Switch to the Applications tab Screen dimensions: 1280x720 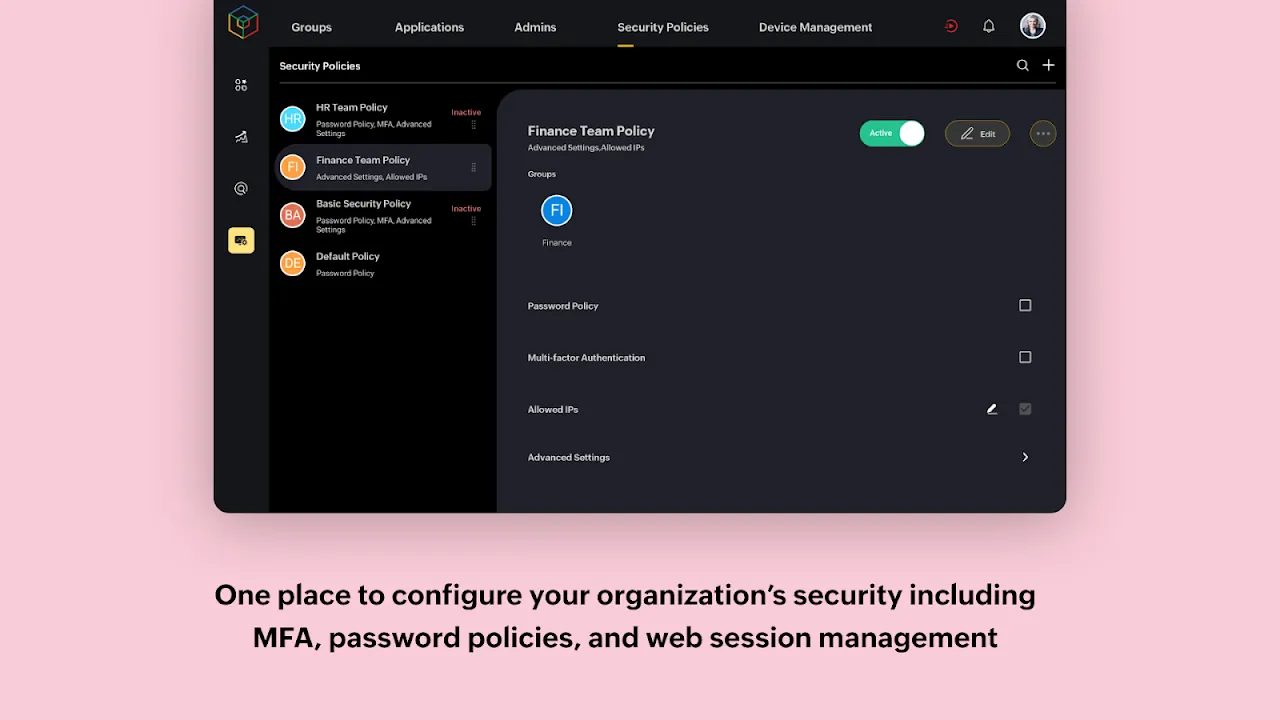(x=429, y=27)
